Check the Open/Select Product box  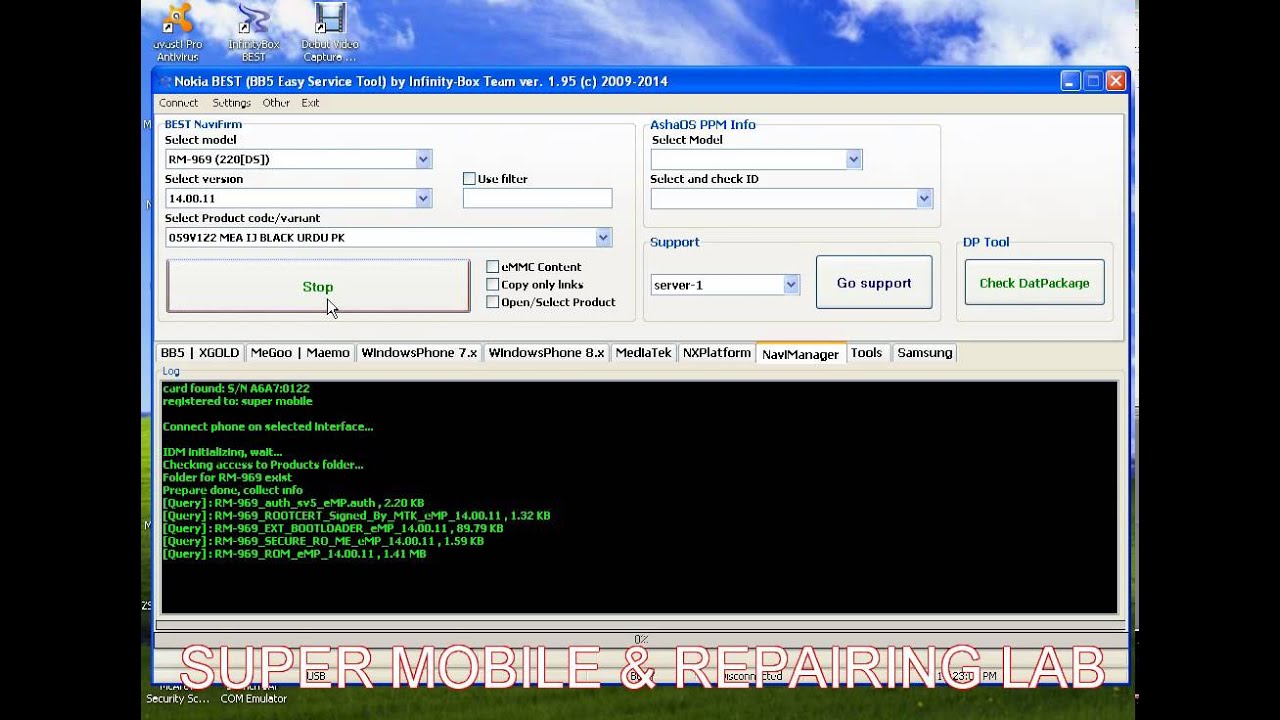tap(492, 302)
